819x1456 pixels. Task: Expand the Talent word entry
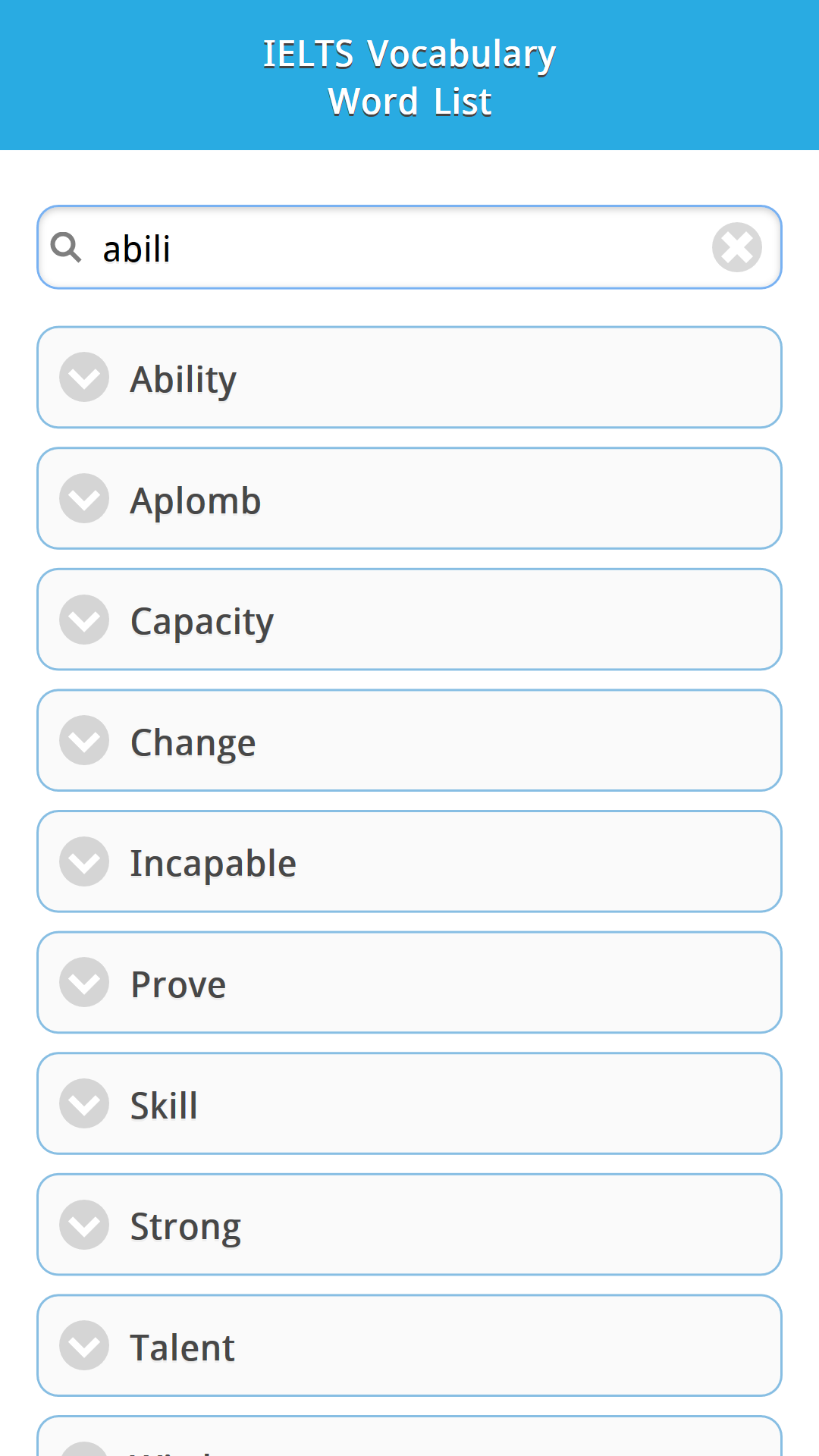click(x=409, y=1346)
